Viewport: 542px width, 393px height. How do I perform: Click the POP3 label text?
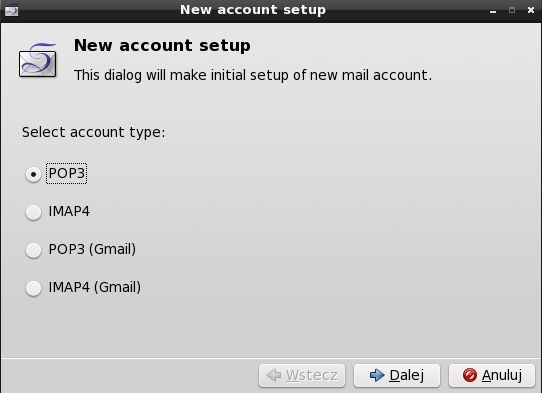coord(67,174)
